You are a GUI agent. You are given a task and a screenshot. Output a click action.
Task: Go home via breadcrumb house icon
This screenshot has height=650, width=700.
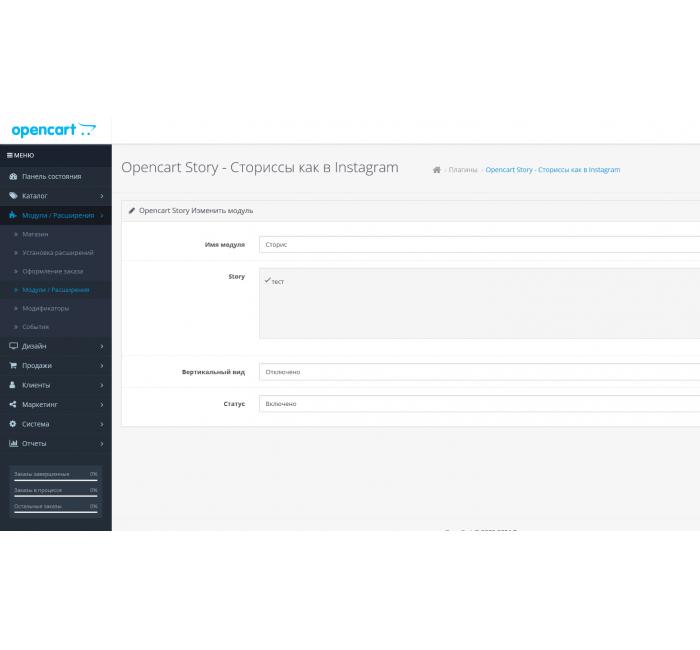pyautogui.click(x=437, y=170)
